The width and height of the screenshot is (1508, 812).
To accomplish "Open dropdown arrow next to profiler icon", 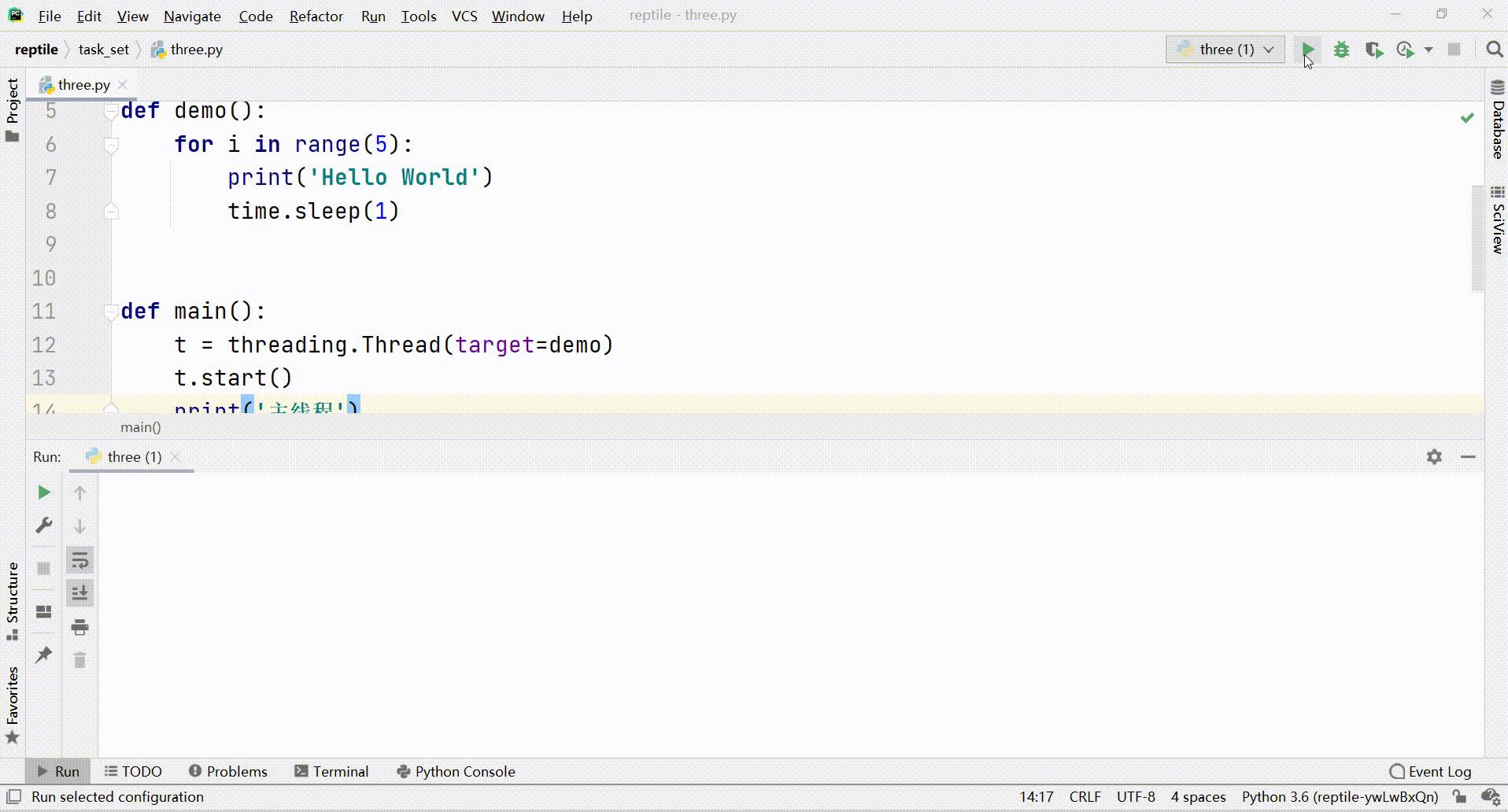I will pos(1429,50).
